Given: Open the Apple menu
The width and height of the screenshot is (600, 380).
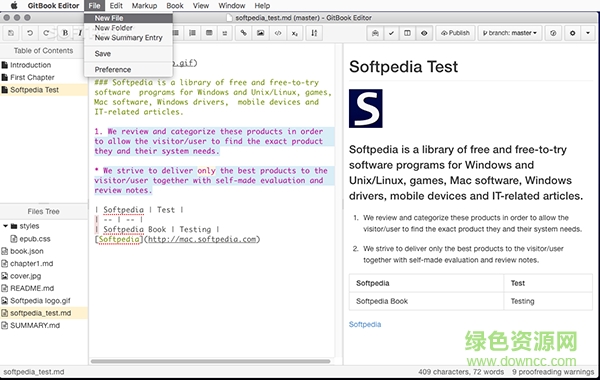Looking at the screenshot, I should pos(14,6).
